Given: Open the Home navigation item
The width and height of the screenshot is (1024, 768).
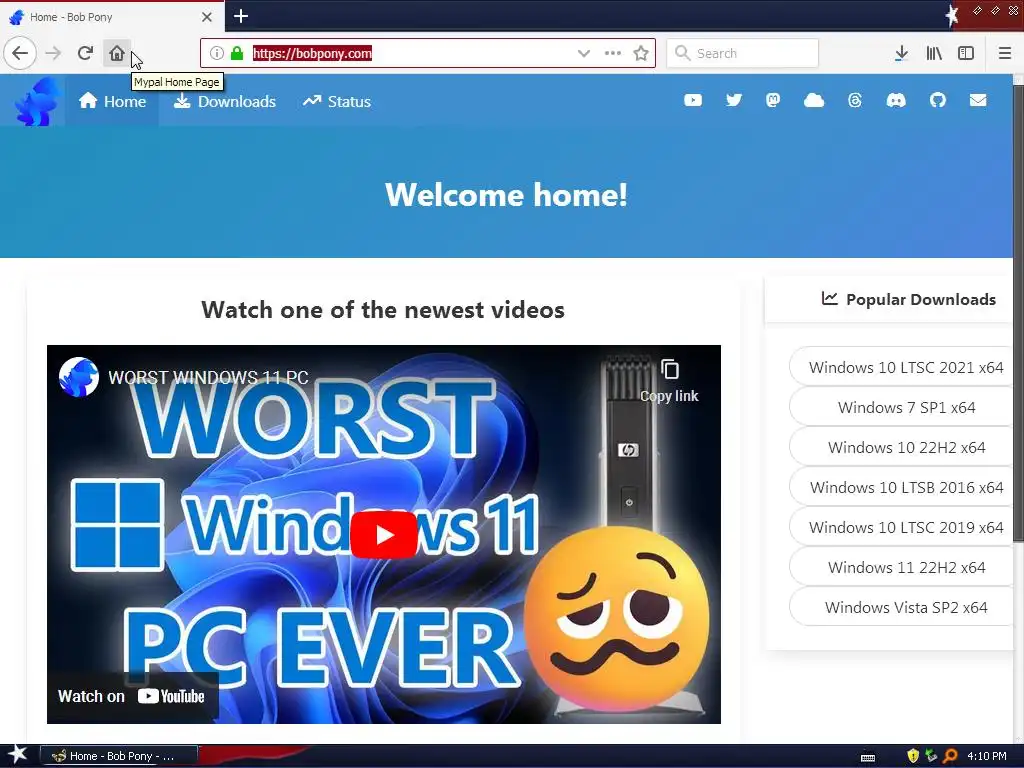Looking at the screenshot, I should click(x=112, y=101).
